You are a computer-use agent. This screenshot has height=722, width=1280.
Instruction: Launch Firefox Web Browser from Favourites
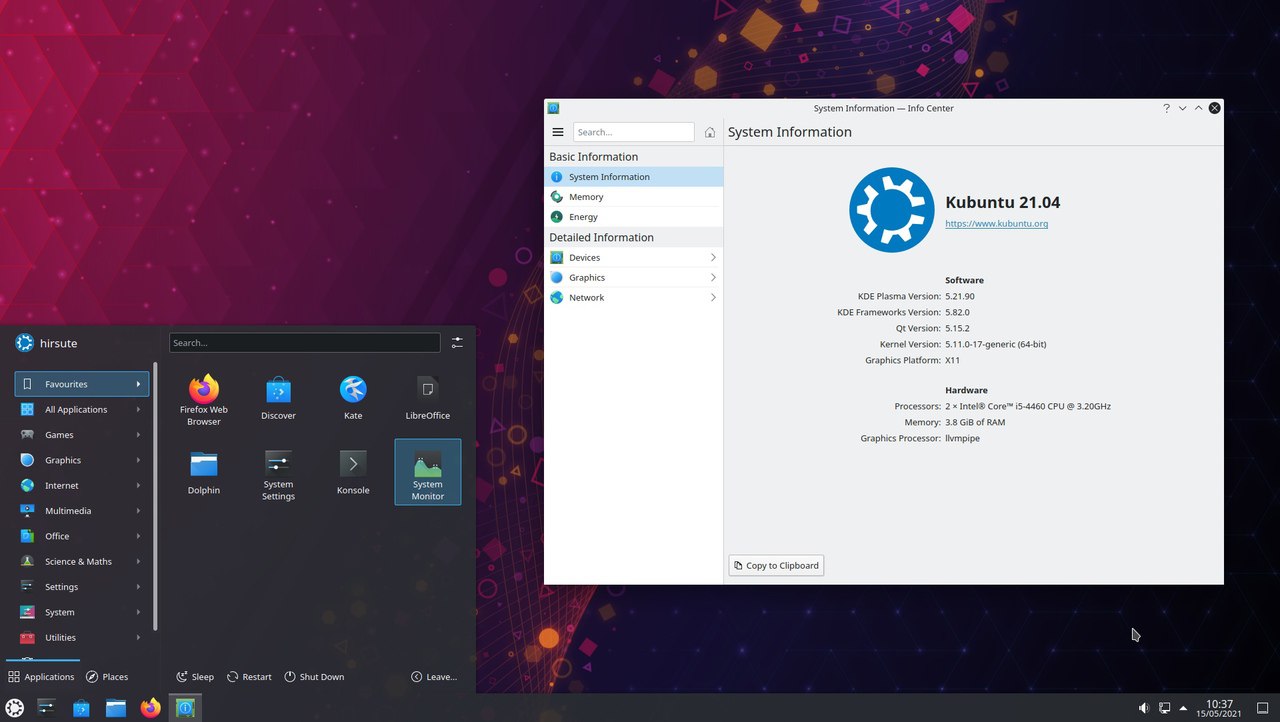tap(204, 400)
